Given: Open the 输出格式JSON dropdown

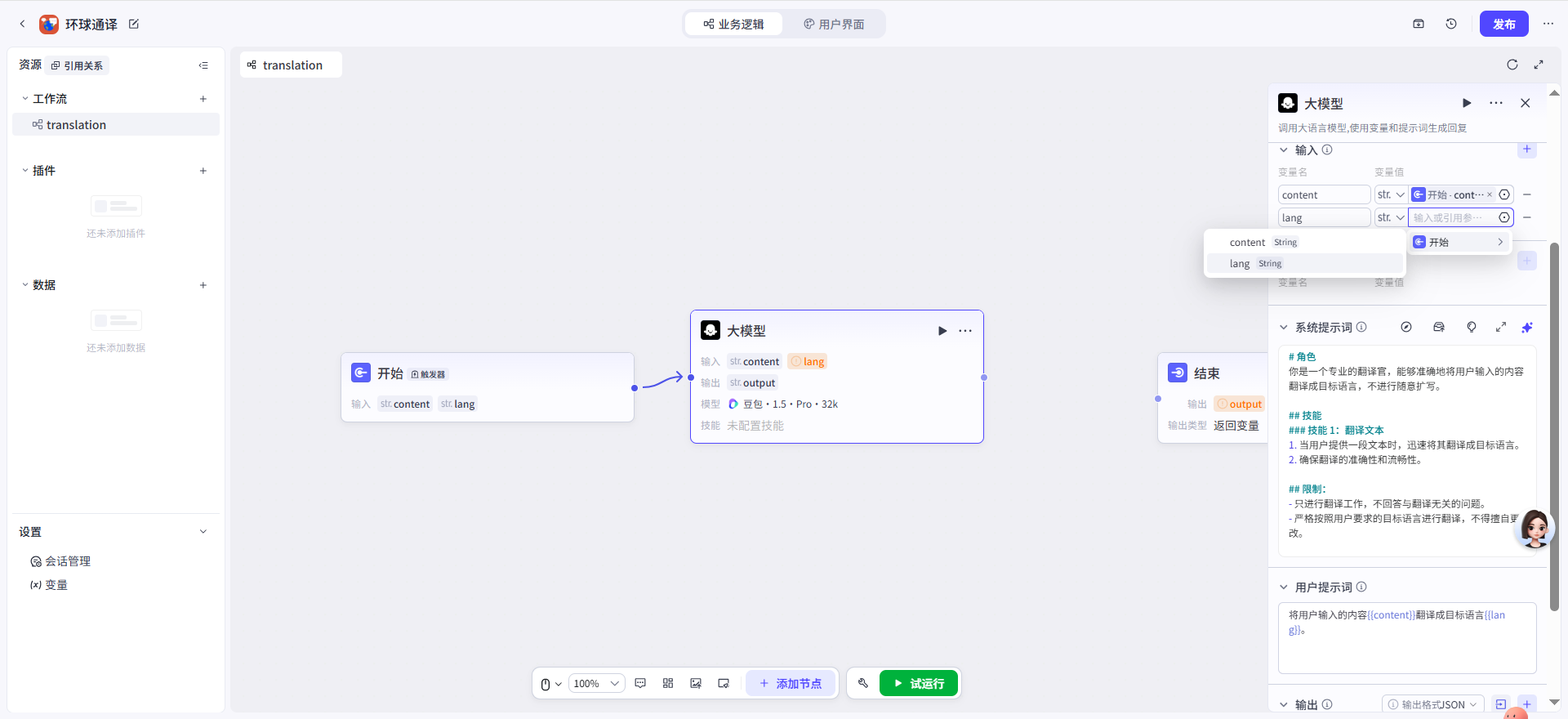Looking at the screenshot, I should pos(1433,704).
